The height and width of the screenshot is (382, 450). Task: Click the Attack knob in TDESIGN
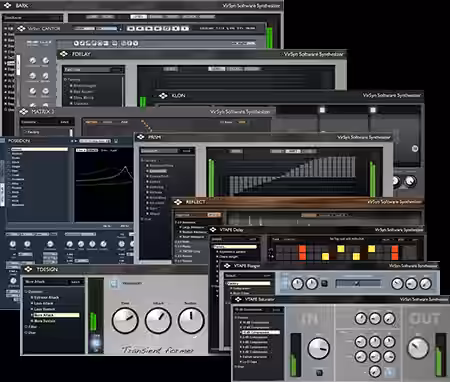coord(158,320)
